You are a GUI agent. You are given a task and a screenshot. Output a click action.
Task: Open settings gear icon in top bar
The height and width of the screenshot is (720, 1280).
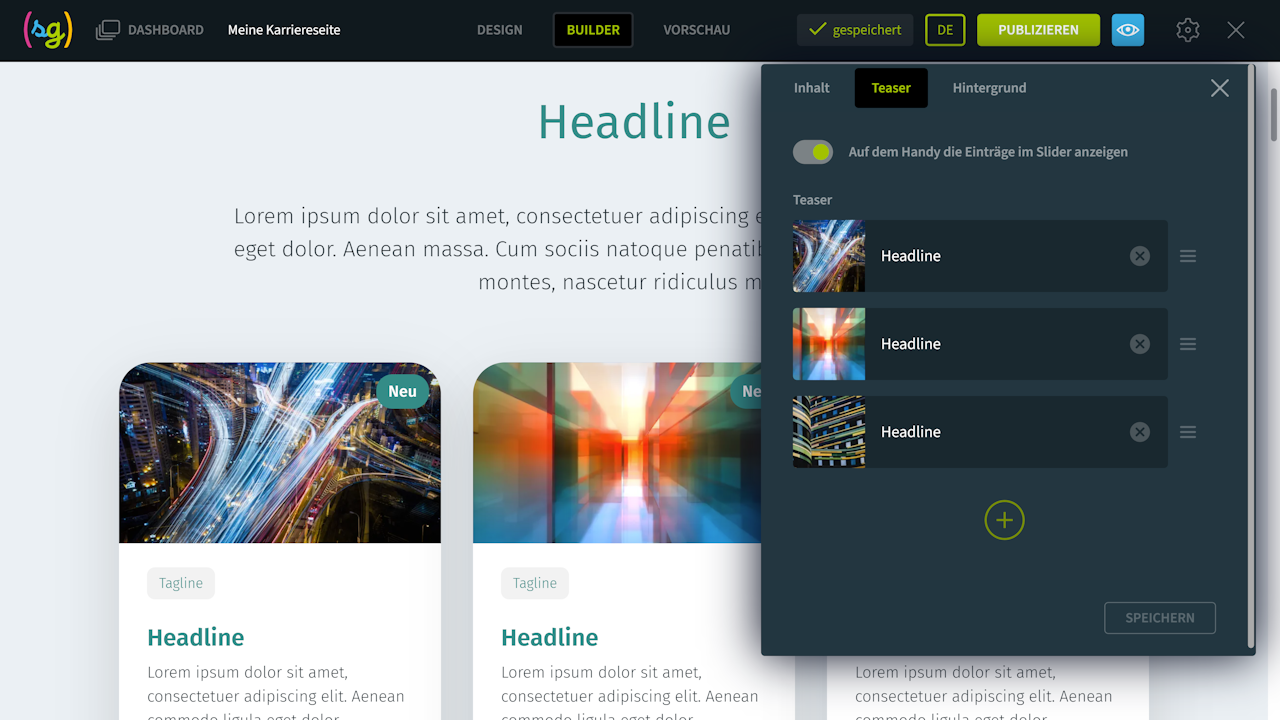pos(1188,30)
